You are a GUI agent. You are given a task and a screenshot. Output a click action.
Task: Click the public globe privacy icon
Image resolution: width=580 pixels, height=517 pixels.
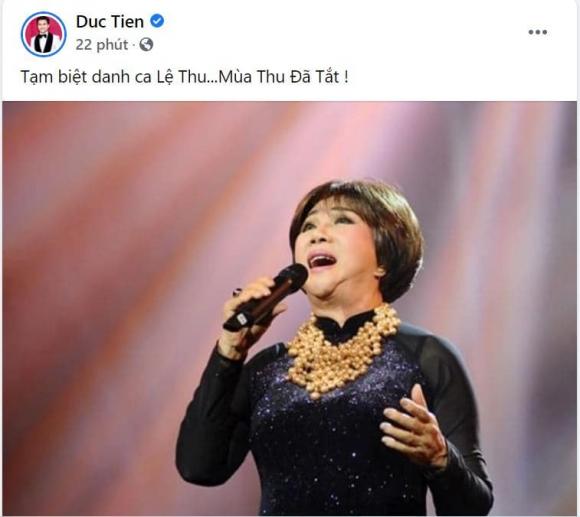(x=146, y=45)
